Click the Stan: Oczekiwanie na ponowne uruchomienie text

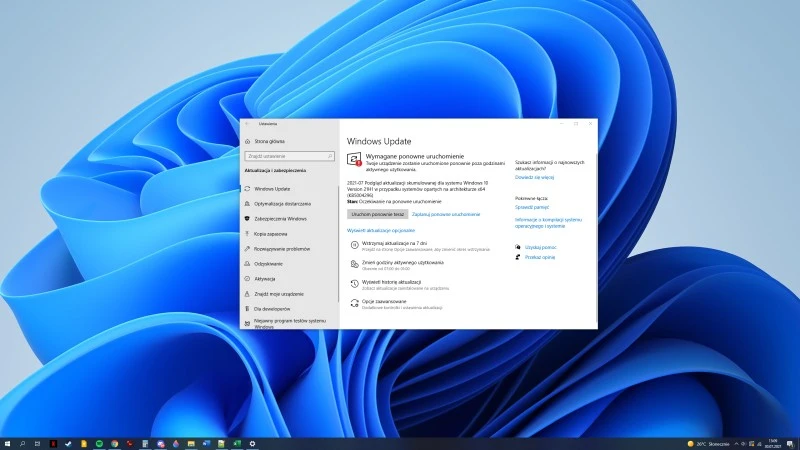[394, 202]
